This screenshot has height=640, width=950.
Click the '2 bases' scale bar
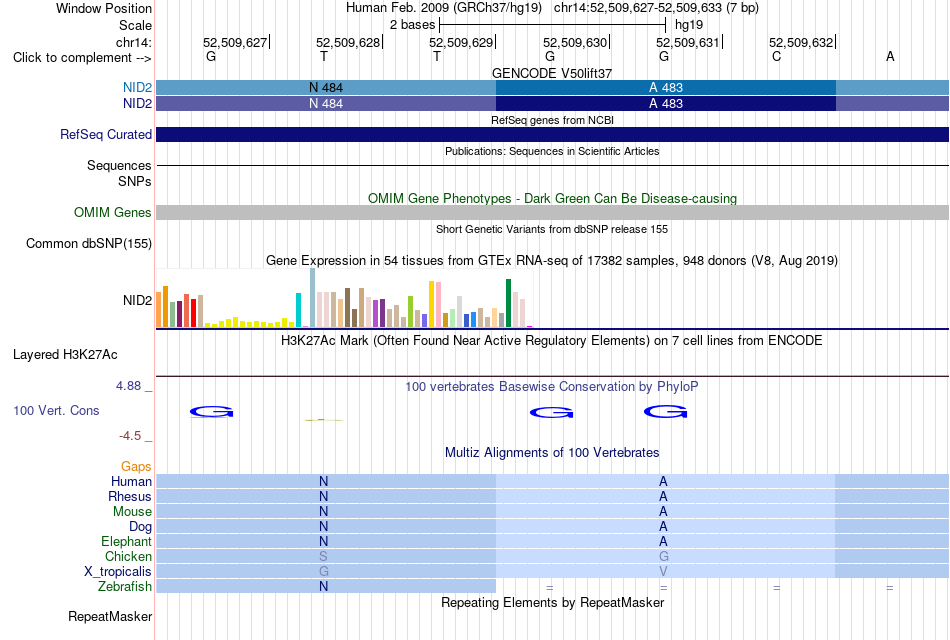553,25
